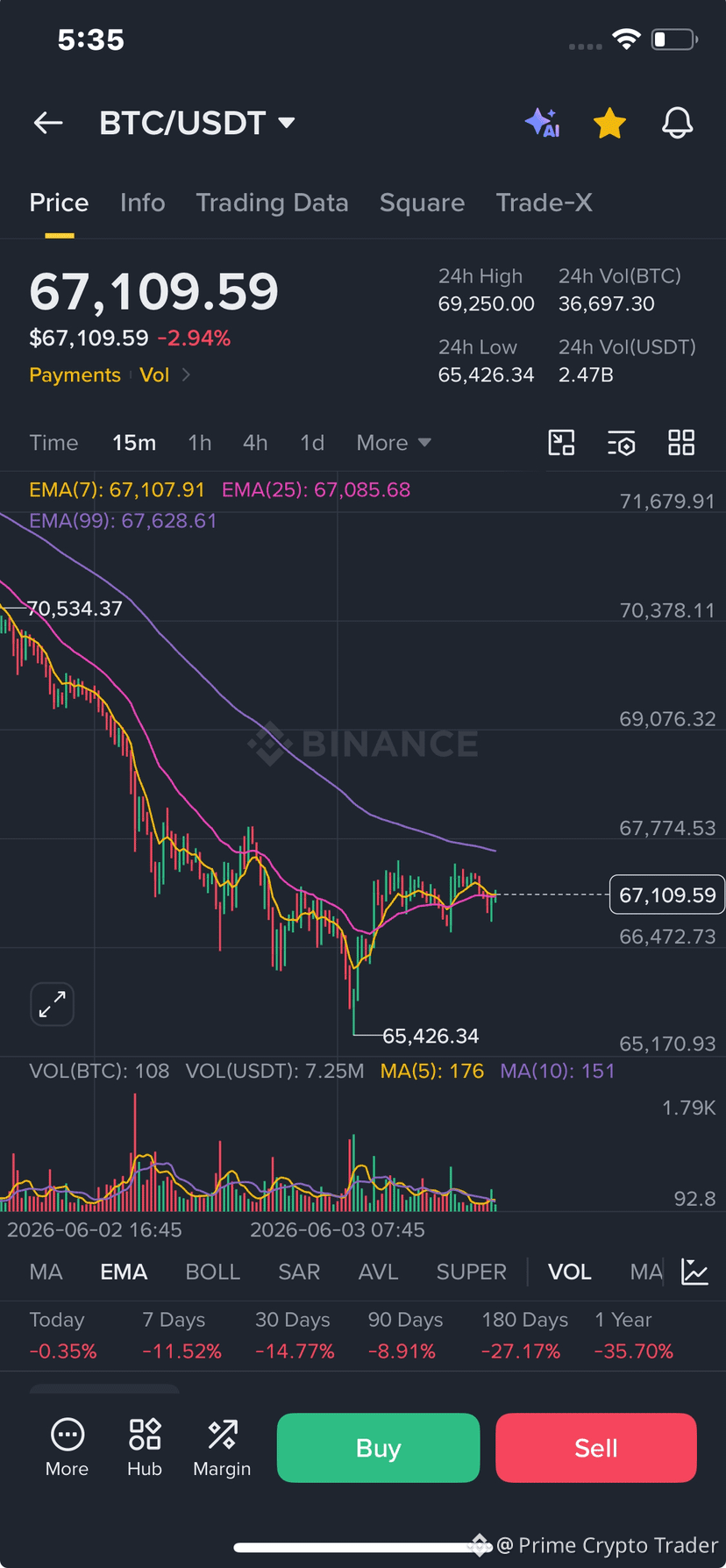
Task: Tap the EMA(7) legend value
Action: 117,489
